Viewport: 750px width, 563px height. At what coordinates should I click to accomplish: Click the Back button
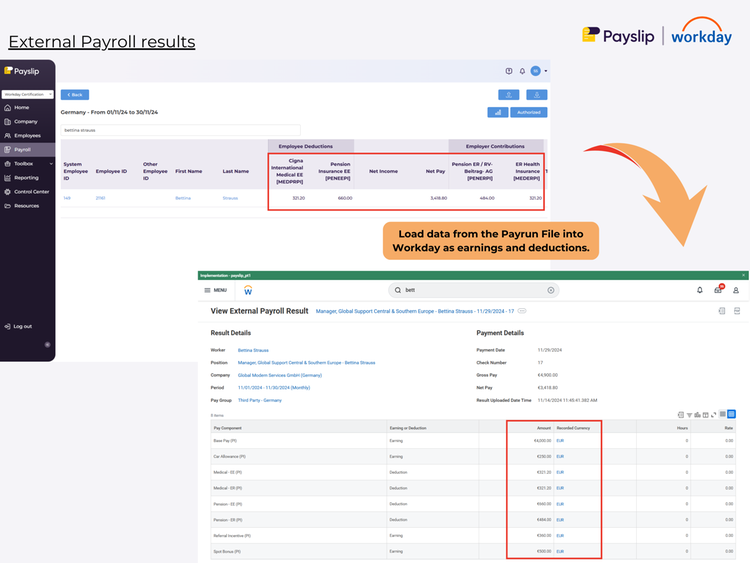[x=74, y=94]
